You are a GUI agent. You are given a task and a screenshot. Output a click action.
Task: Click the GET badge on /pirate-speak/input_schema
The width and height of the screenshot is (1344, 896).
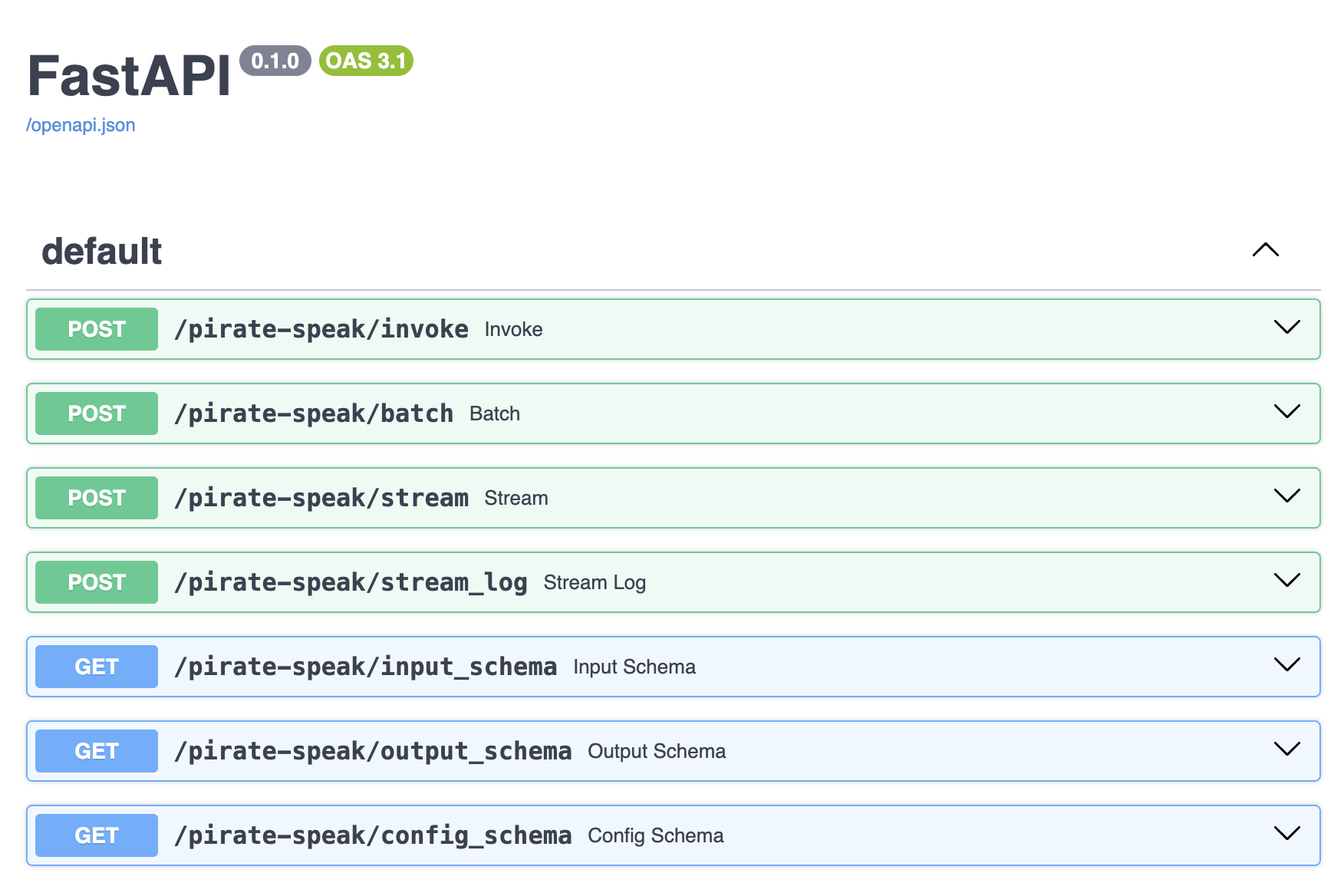(95, 666)
